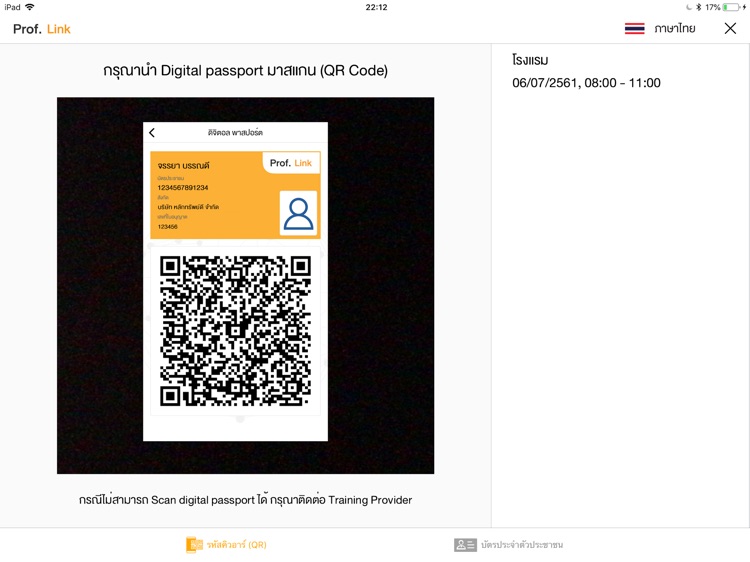Tap the Digital passport scan instruction heading

(x=245, y=70)
